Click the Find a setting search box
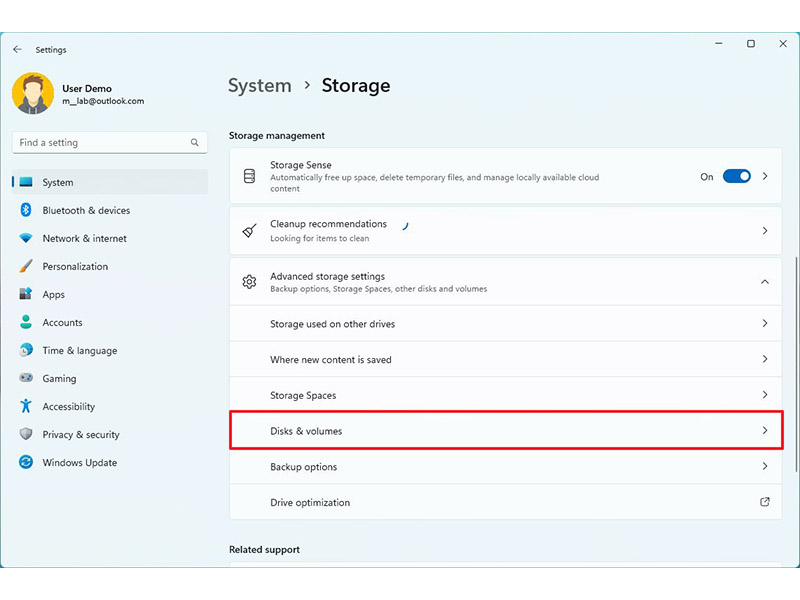Screen dimensions: 800x600 tap(110, 142)
